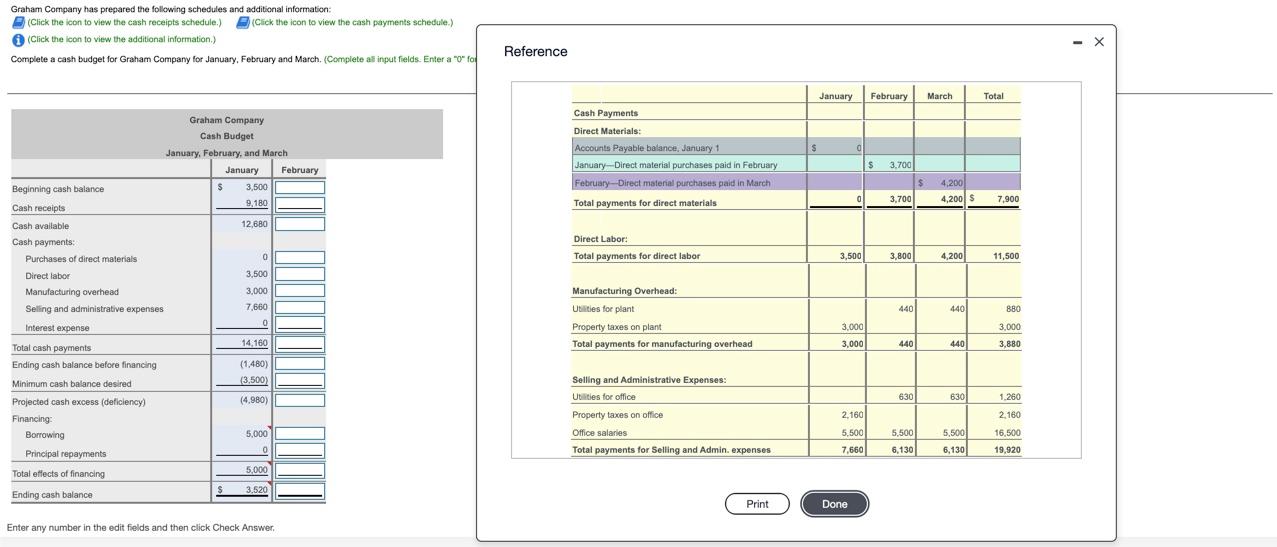Click January Cash receipts value 9,180
The width and height of the screenshot is (1277, 547).
(x=257, y=203)
